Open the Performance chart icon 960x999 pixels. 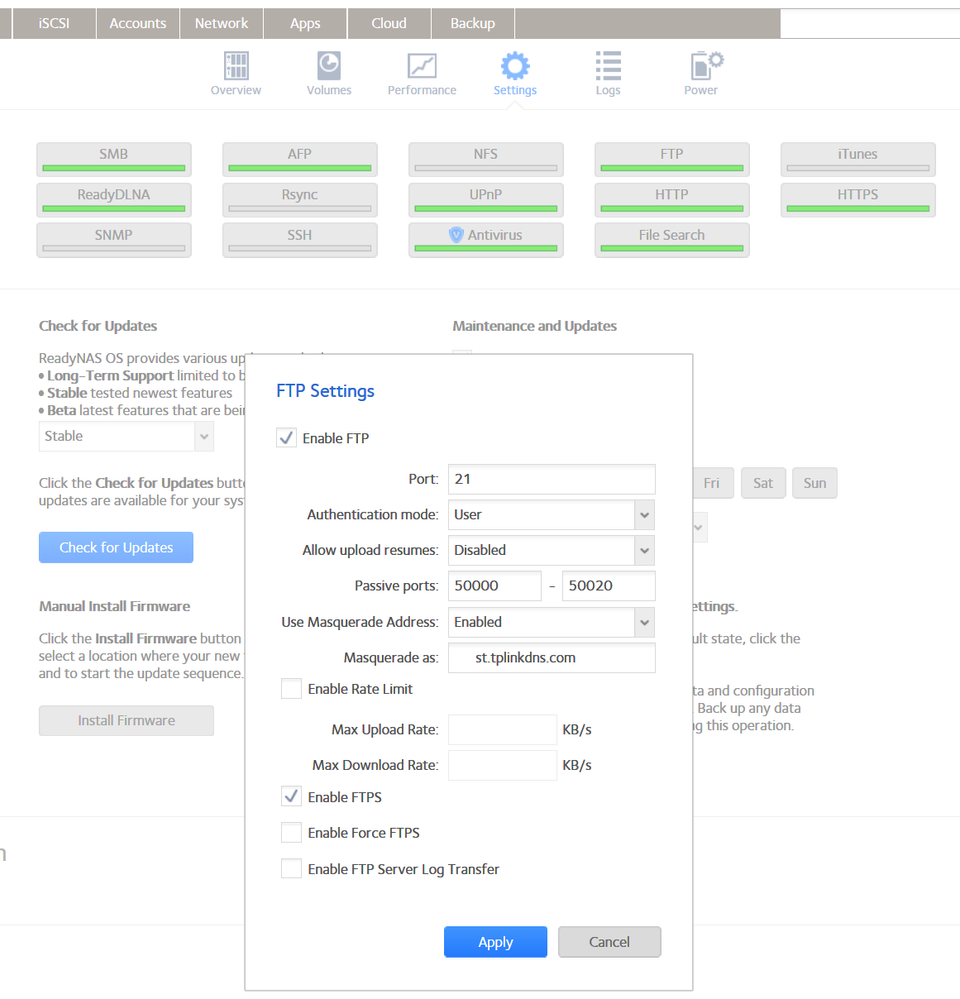pyautogui.click(x=422, y=67)
